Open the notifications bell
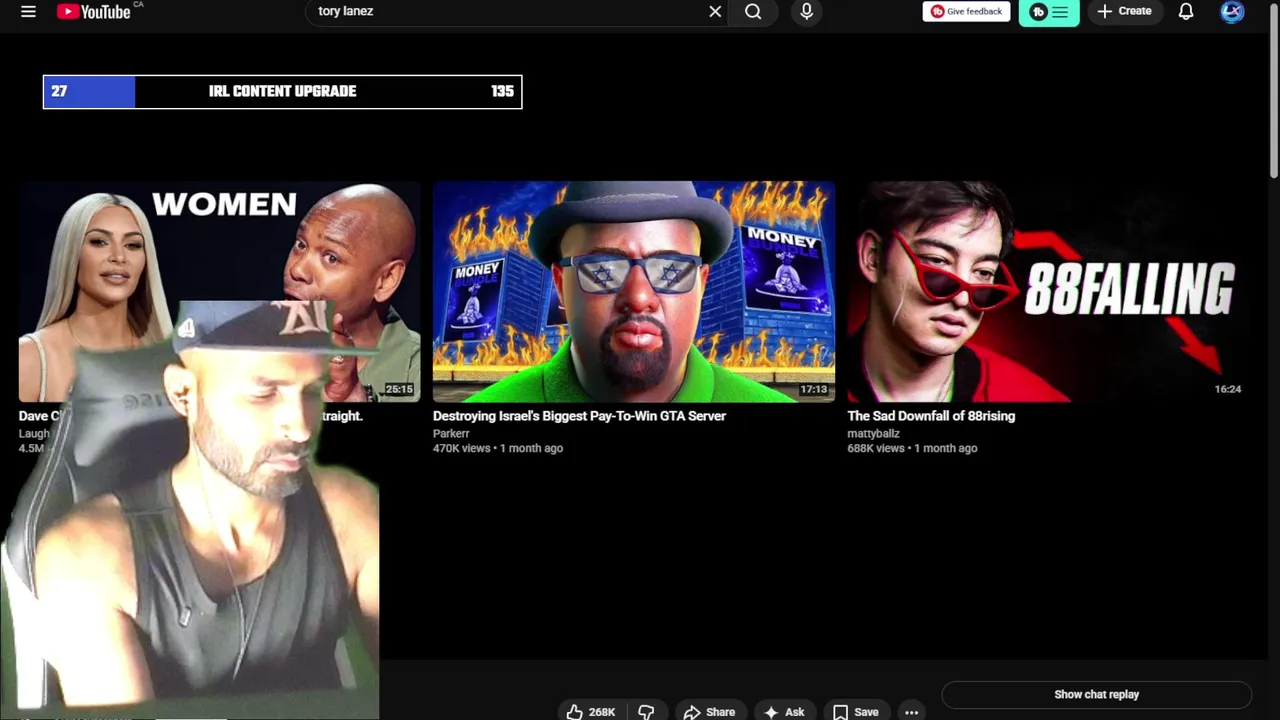Screen dimensions: 1280x720 coord(1186,11)
